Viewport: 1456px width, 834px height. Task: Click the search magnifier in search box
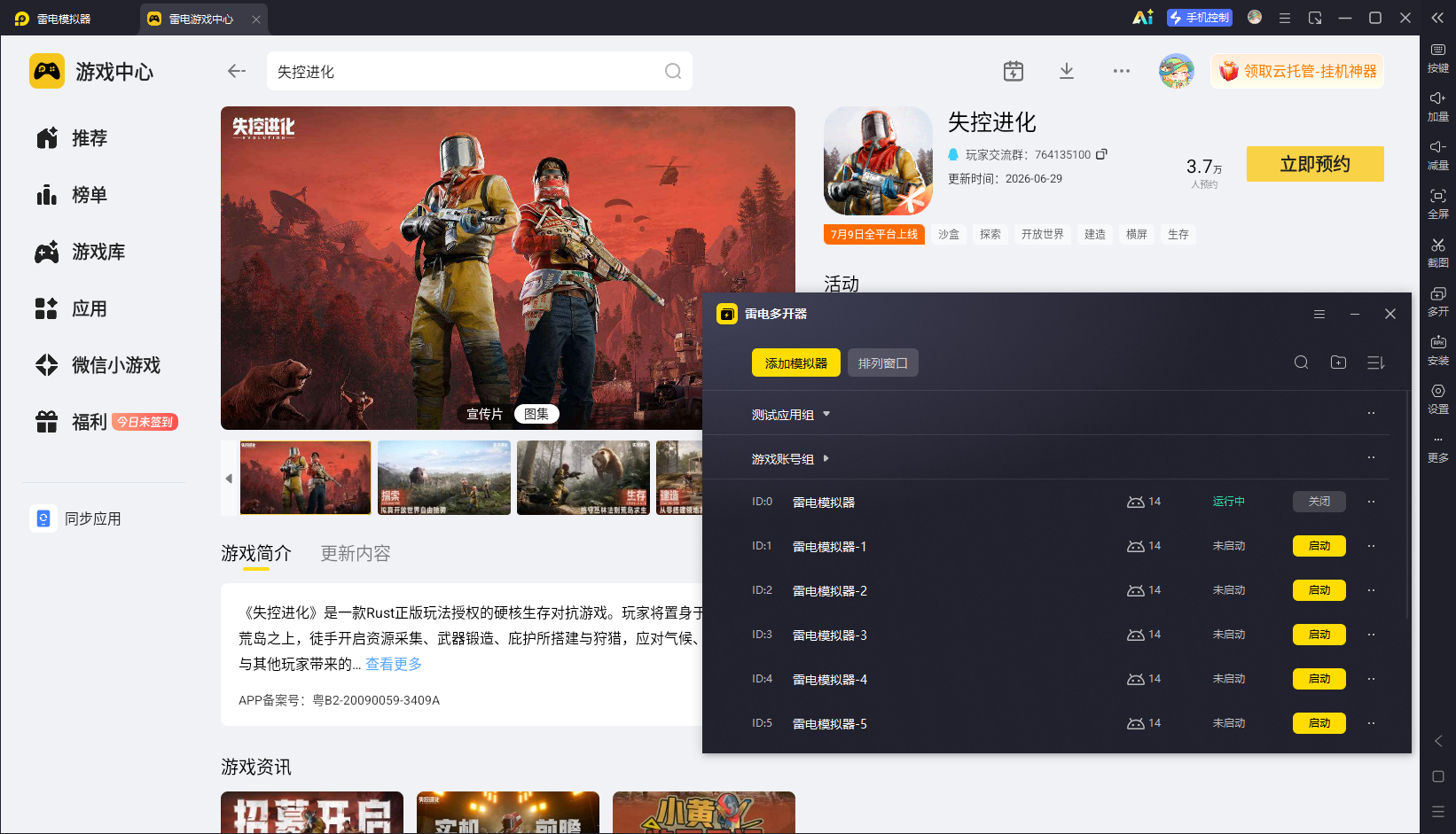click(x=673, y=71)
